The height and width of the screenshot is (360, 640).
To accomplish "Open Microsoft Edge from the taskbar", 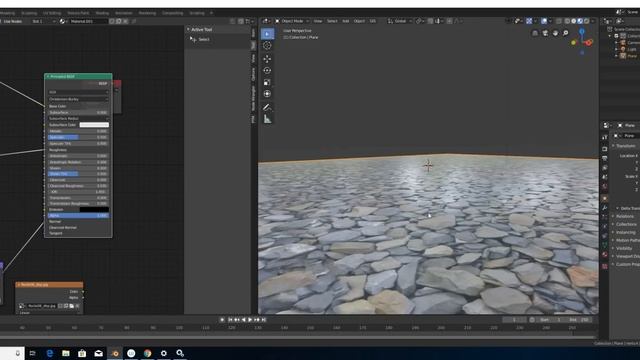I will 49,353.
